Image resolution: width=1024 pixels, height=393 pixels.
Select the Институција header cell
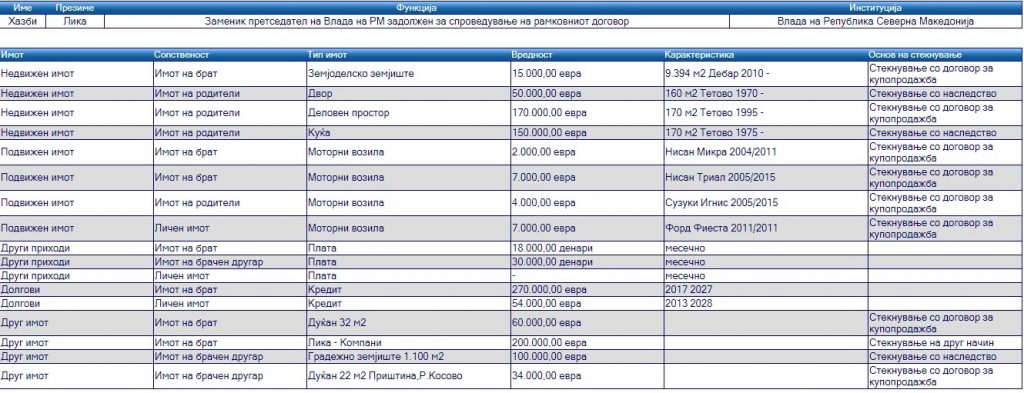pos(876,8)
